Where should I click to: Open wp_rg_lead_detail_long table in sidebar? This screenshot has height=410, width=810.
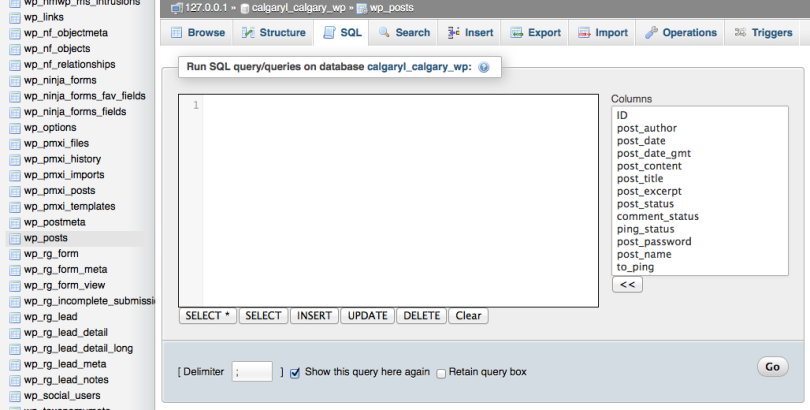(79, 349)
